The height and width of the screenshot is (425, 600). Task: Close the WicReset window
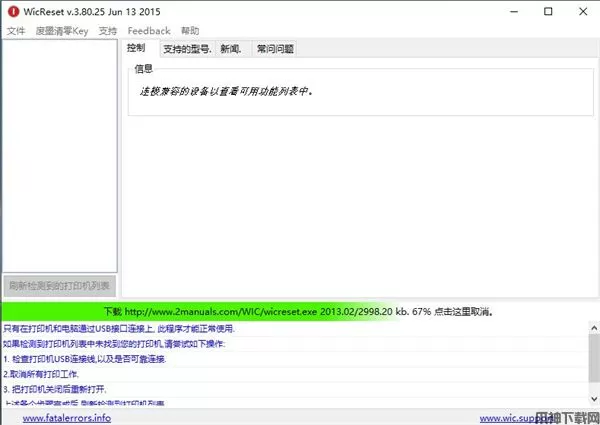(x=583, y=11)
